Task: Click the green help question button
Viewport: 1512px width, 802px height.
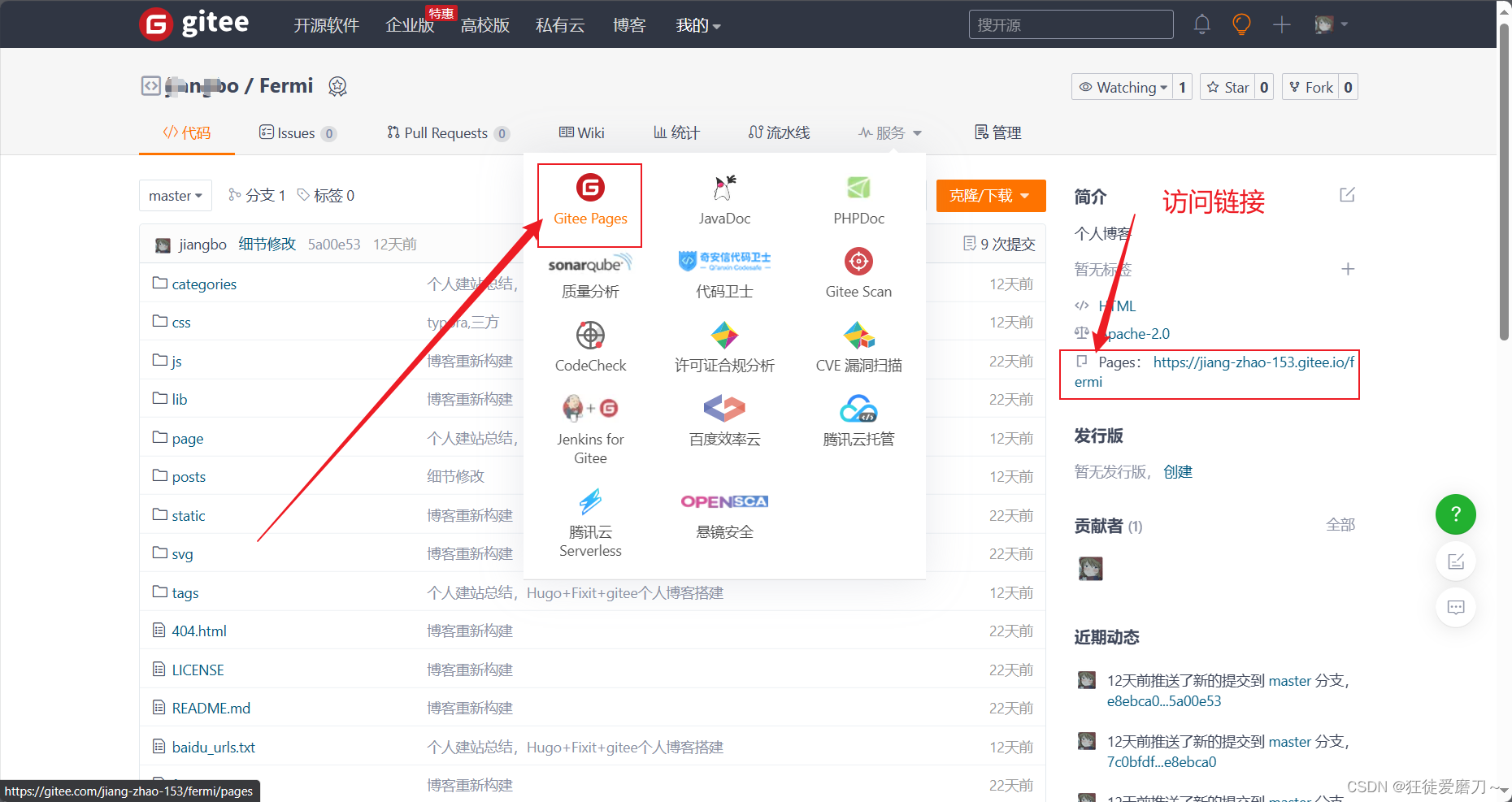Action: 1455,514
